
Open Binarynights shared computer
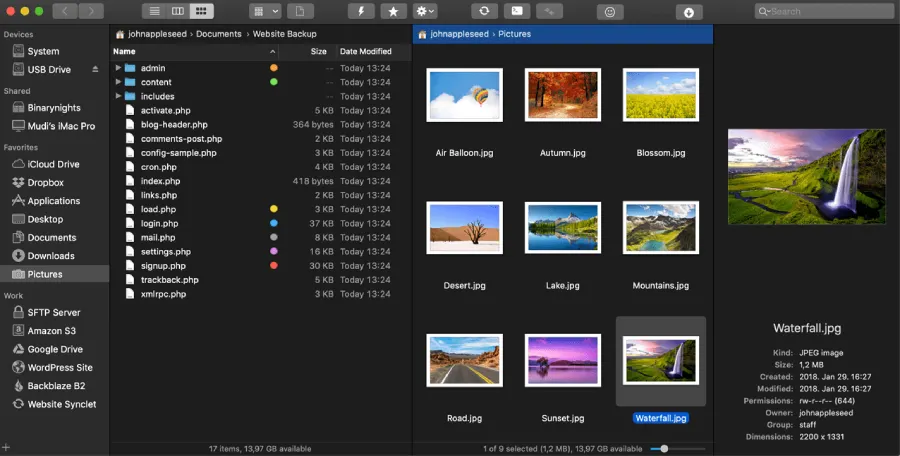coord(55,107)
